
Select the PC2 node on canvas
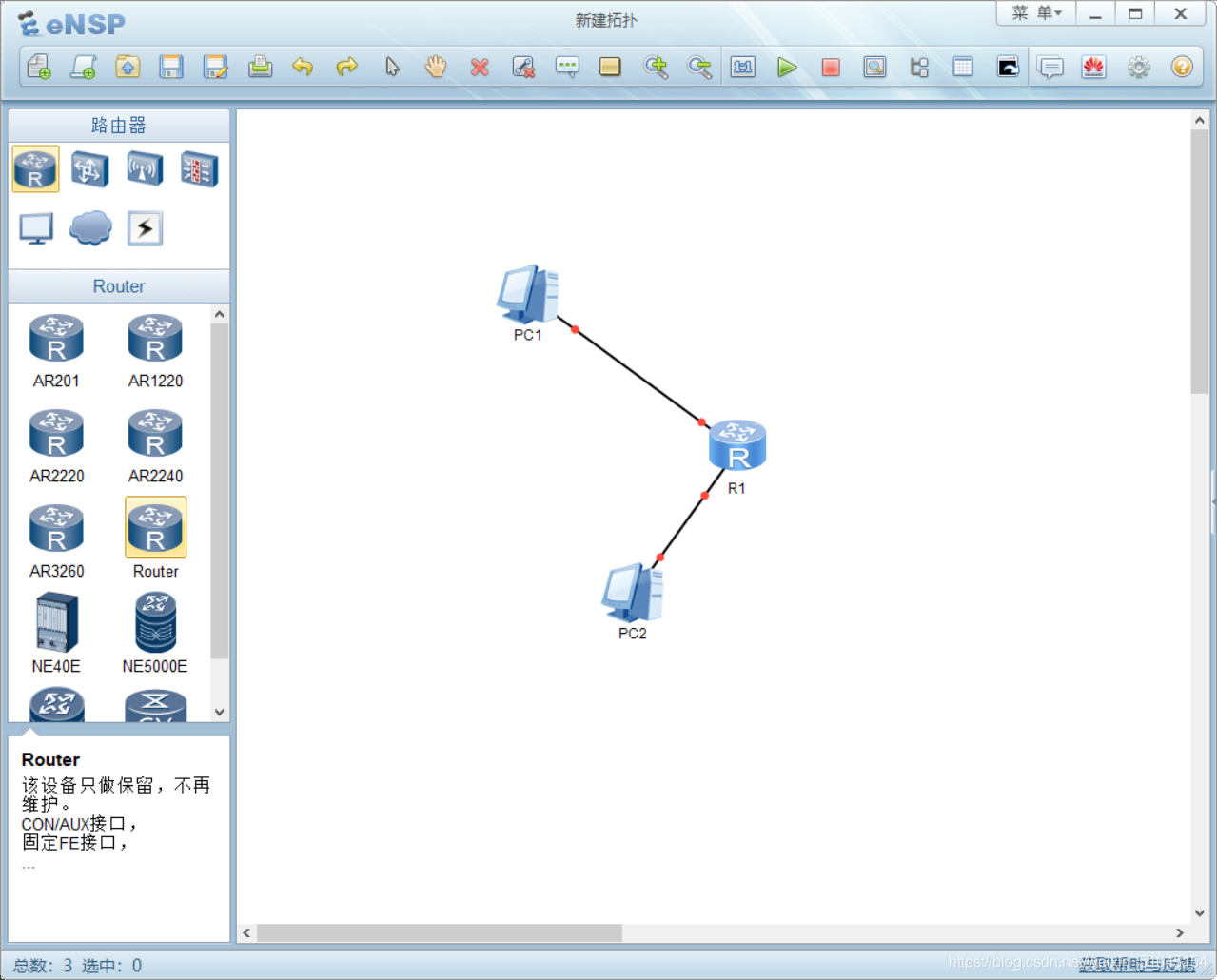pos(632,594)
